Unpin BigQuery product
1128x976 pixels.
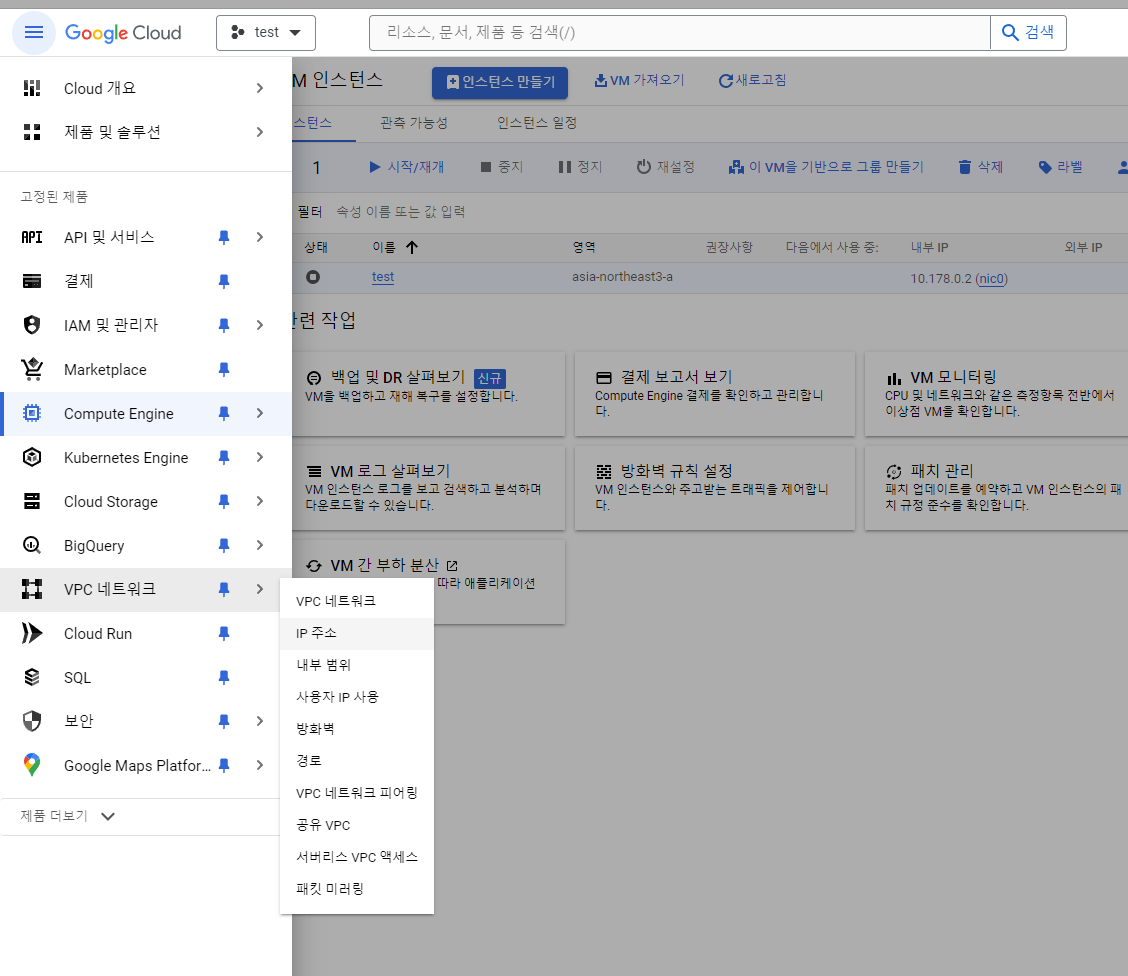click(224, 545)
